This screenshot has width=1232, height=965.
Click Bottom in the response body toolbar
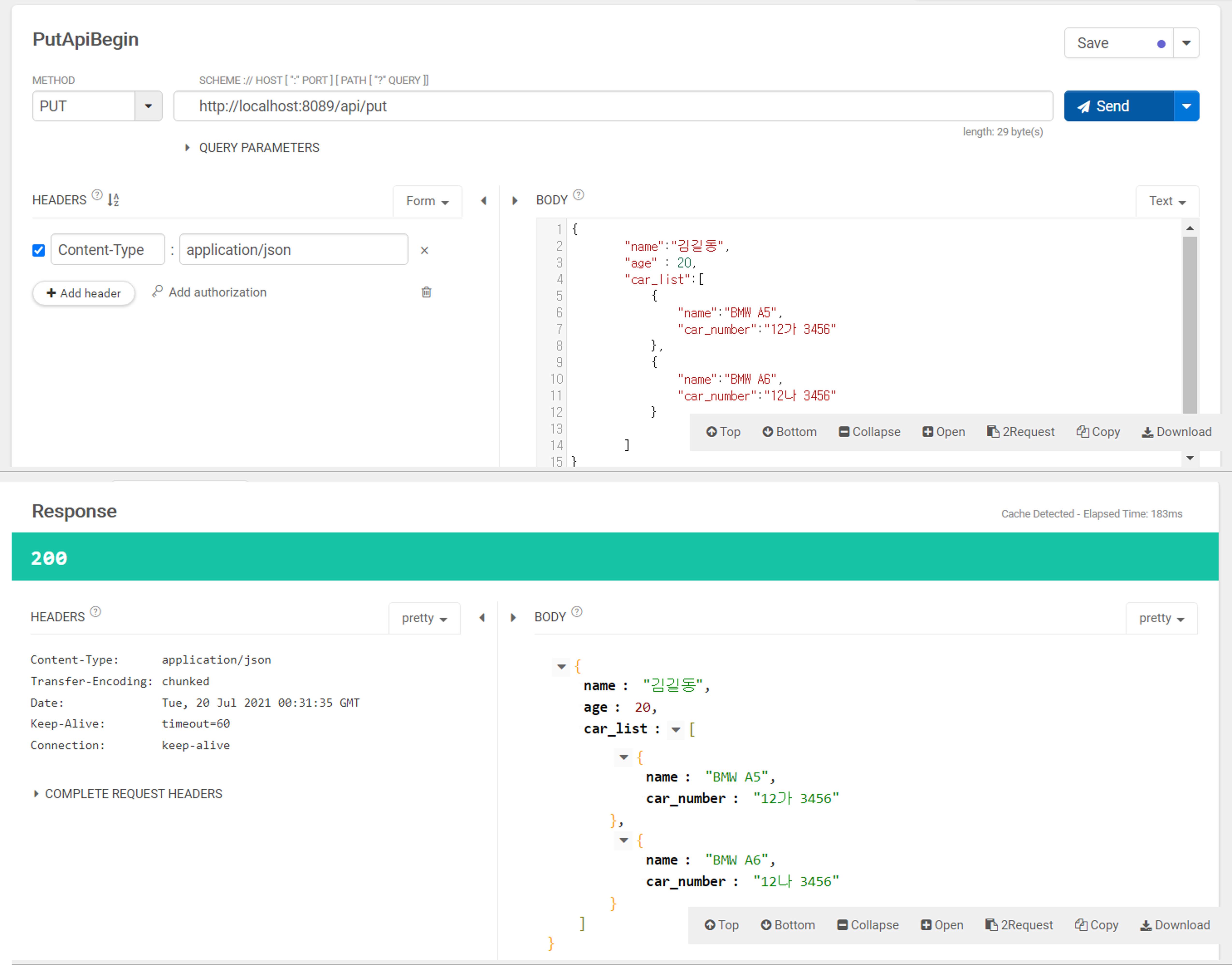788,925
